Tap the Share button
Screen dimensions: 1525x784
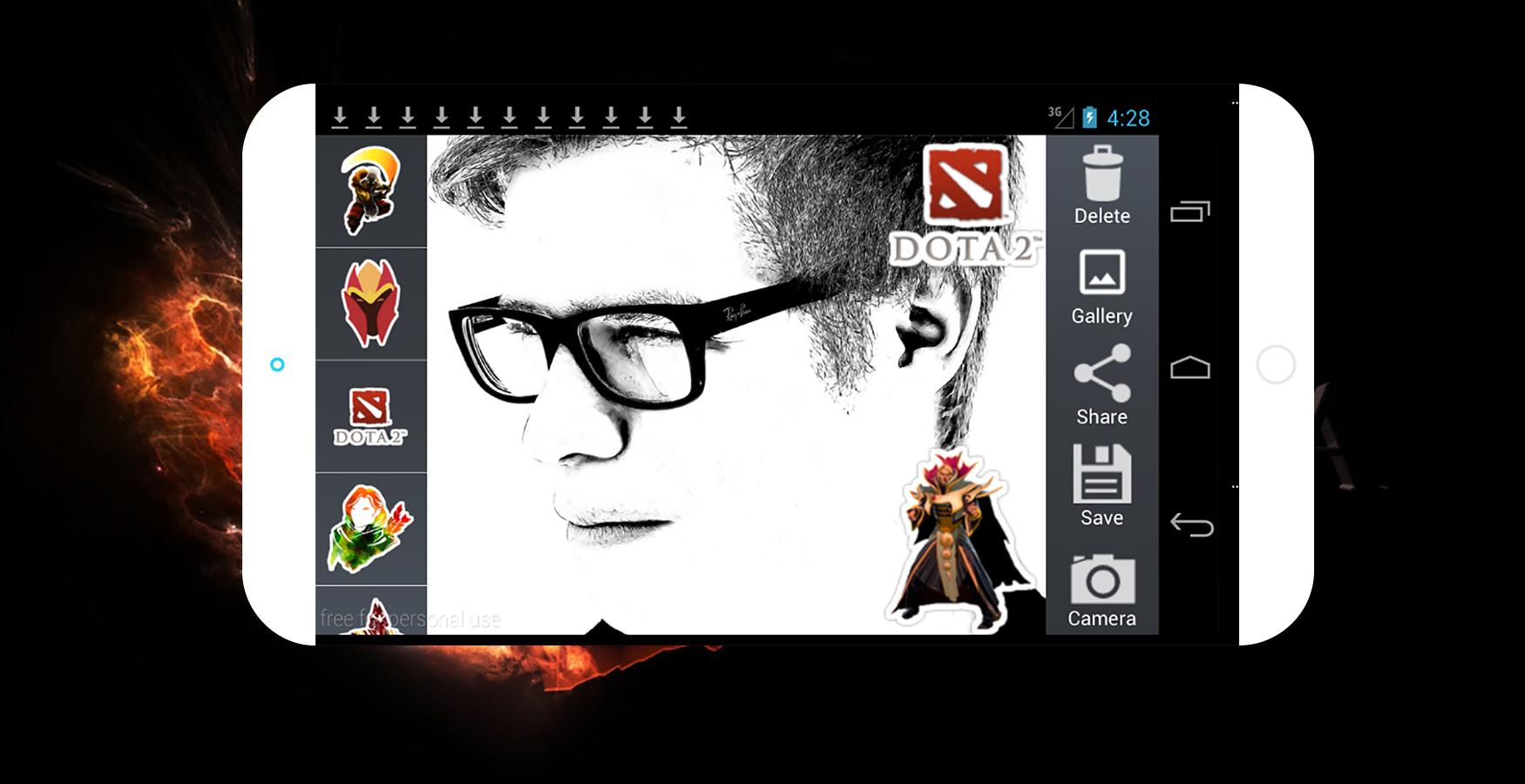tap(1101, 385)
